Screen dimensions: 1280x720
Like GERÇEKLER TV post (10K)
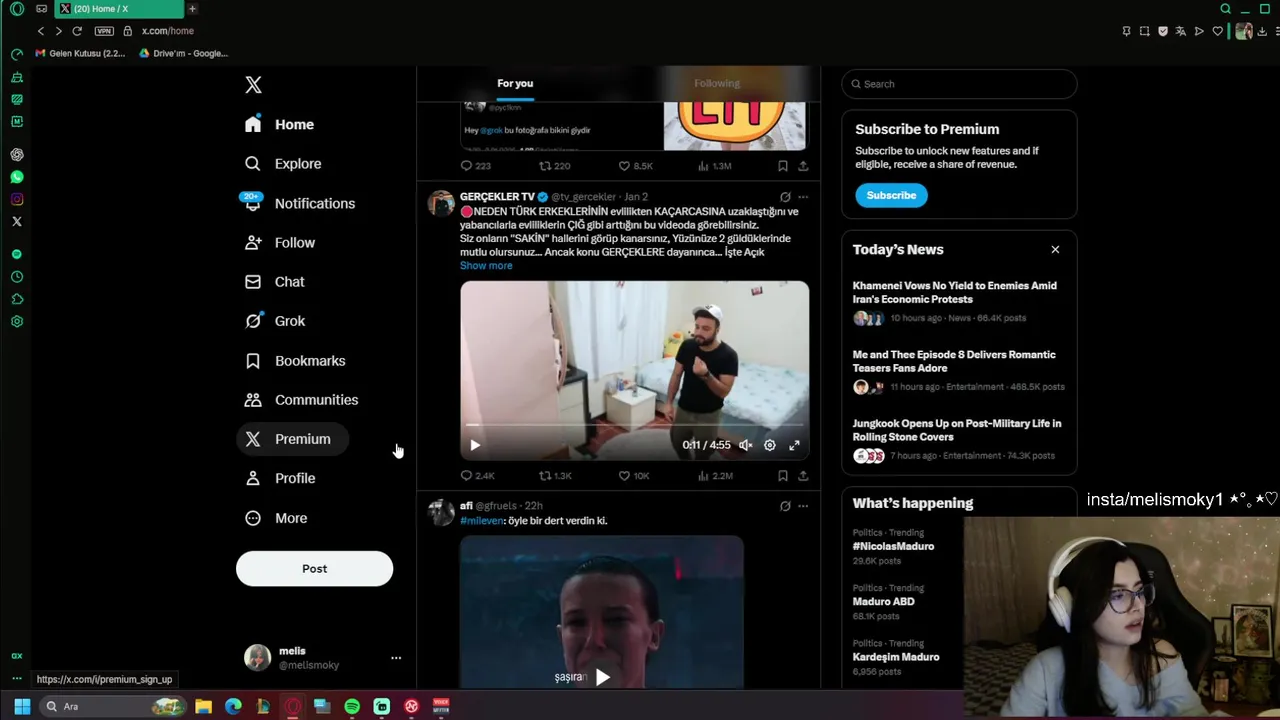(634, 476)
